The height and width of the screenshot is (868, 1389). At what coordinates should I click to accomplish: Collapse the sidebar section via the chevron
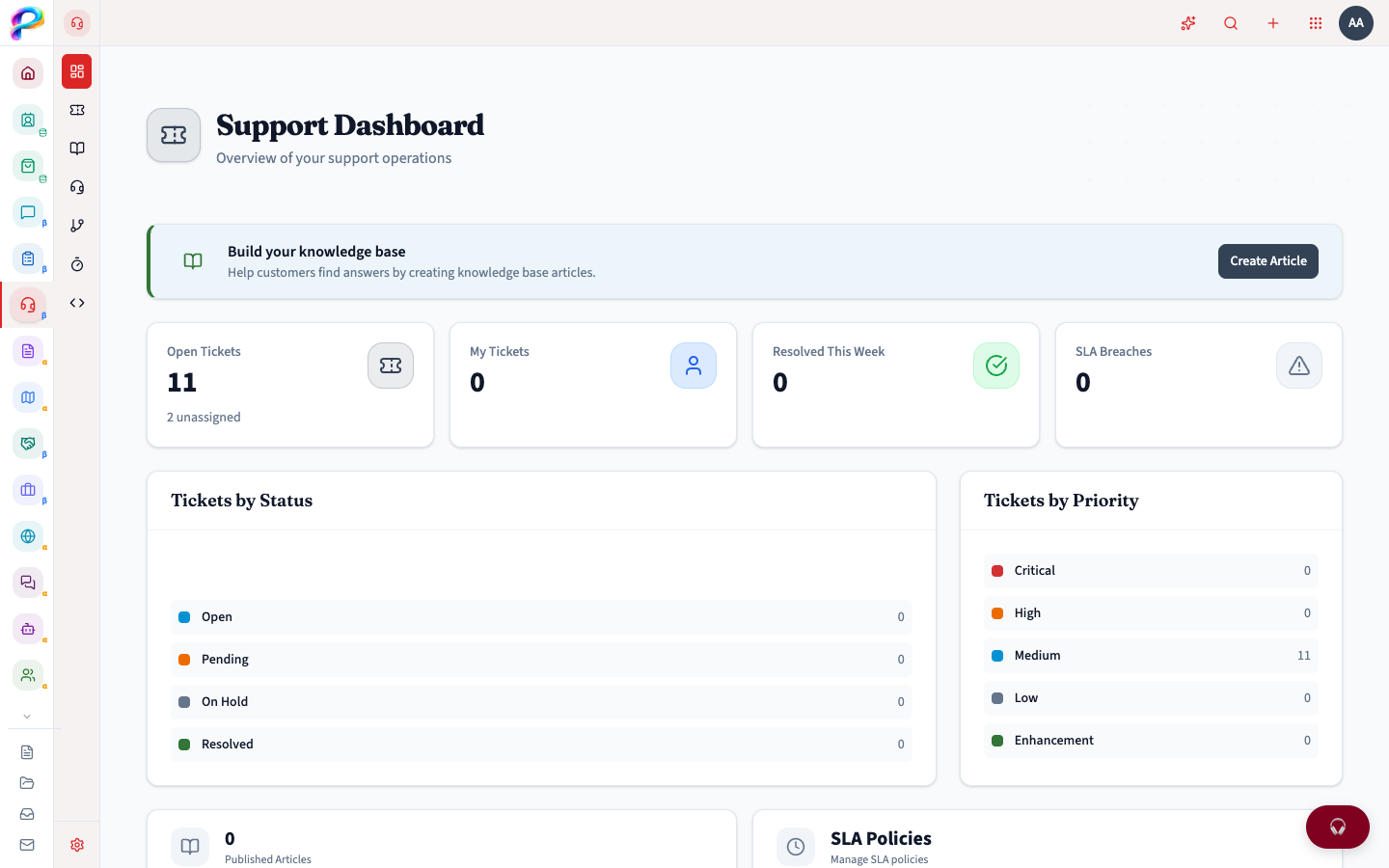tap(27, 716)
